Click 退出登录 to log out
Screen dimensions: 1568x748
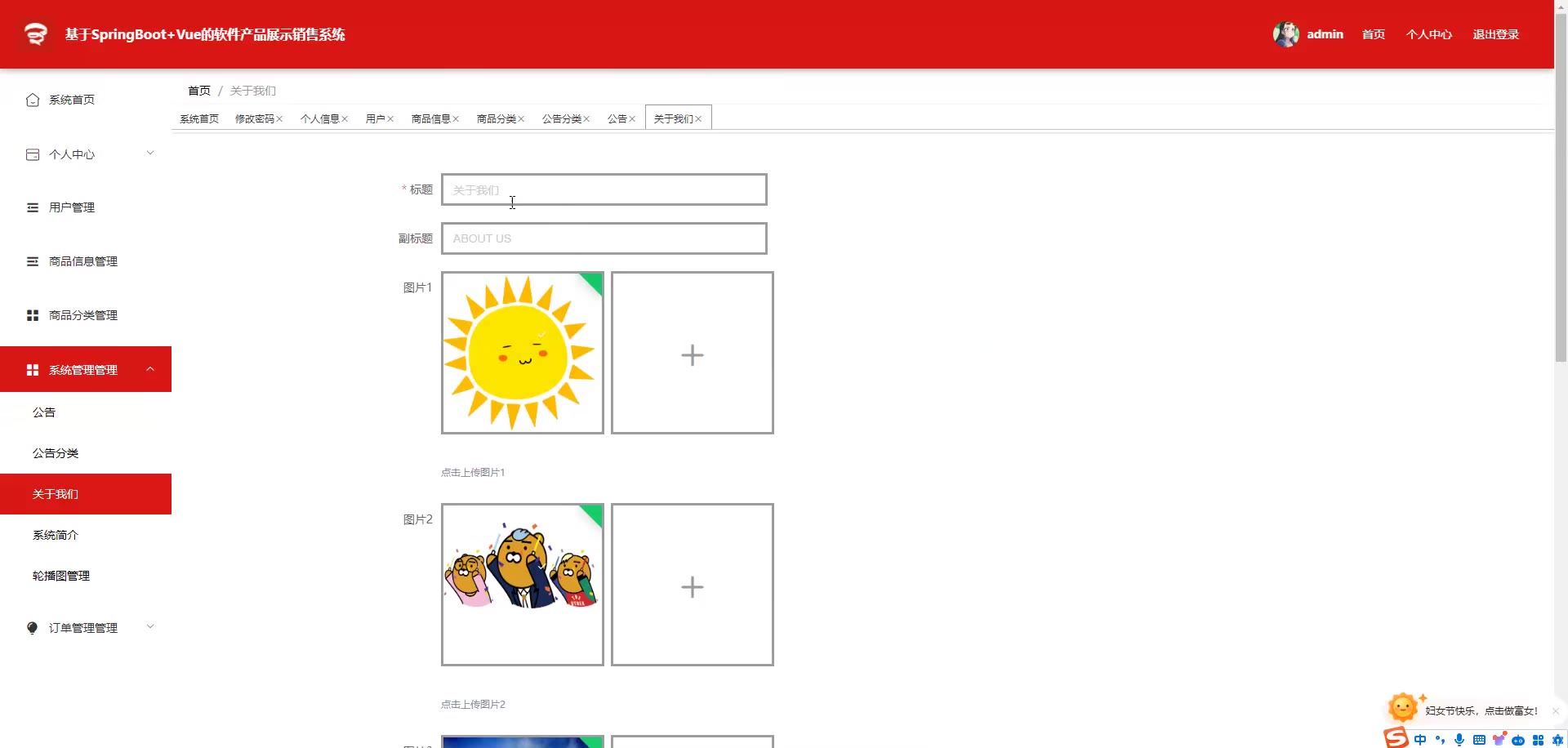(1496, 34)
